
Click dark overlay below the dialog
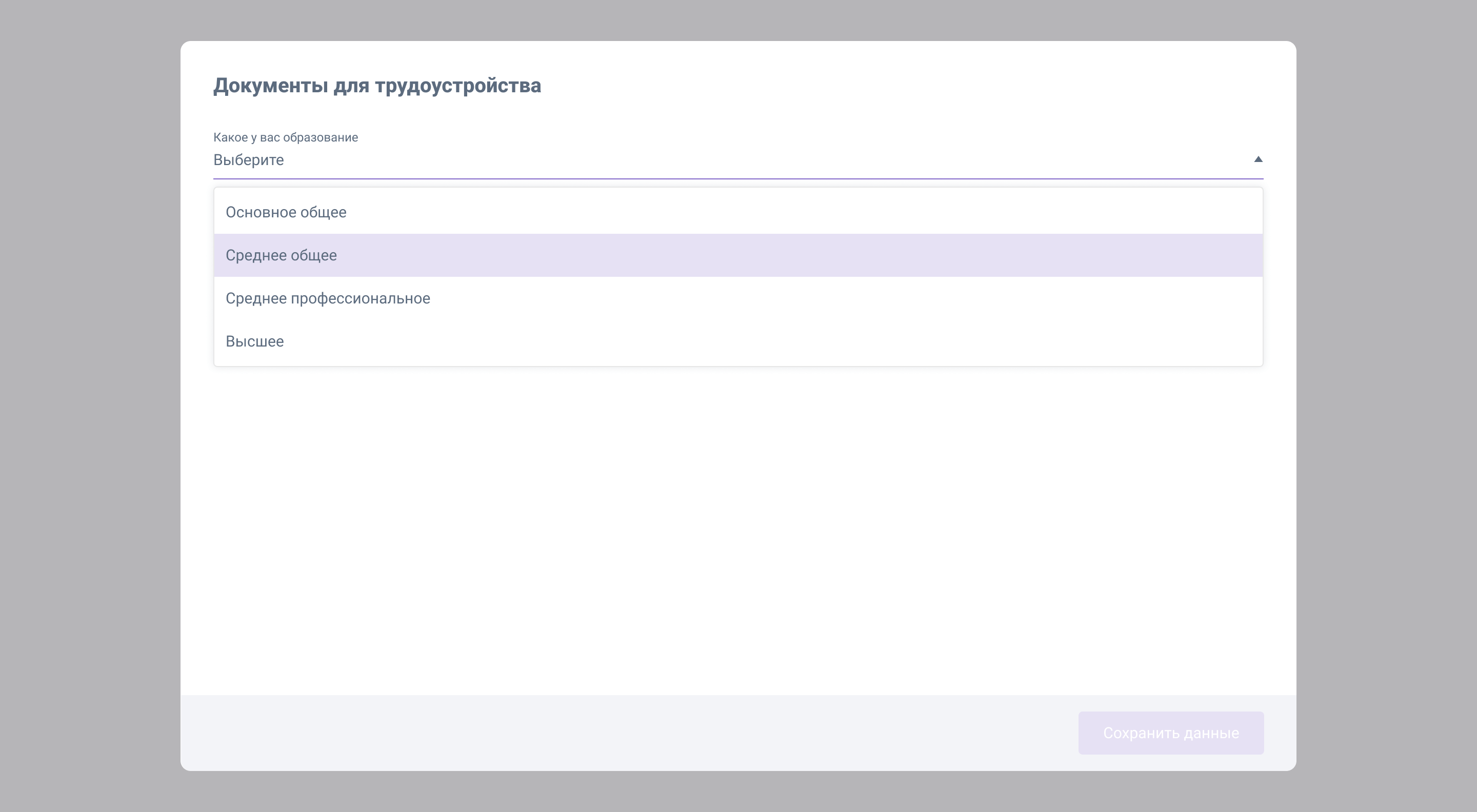[x=738, y=792]
